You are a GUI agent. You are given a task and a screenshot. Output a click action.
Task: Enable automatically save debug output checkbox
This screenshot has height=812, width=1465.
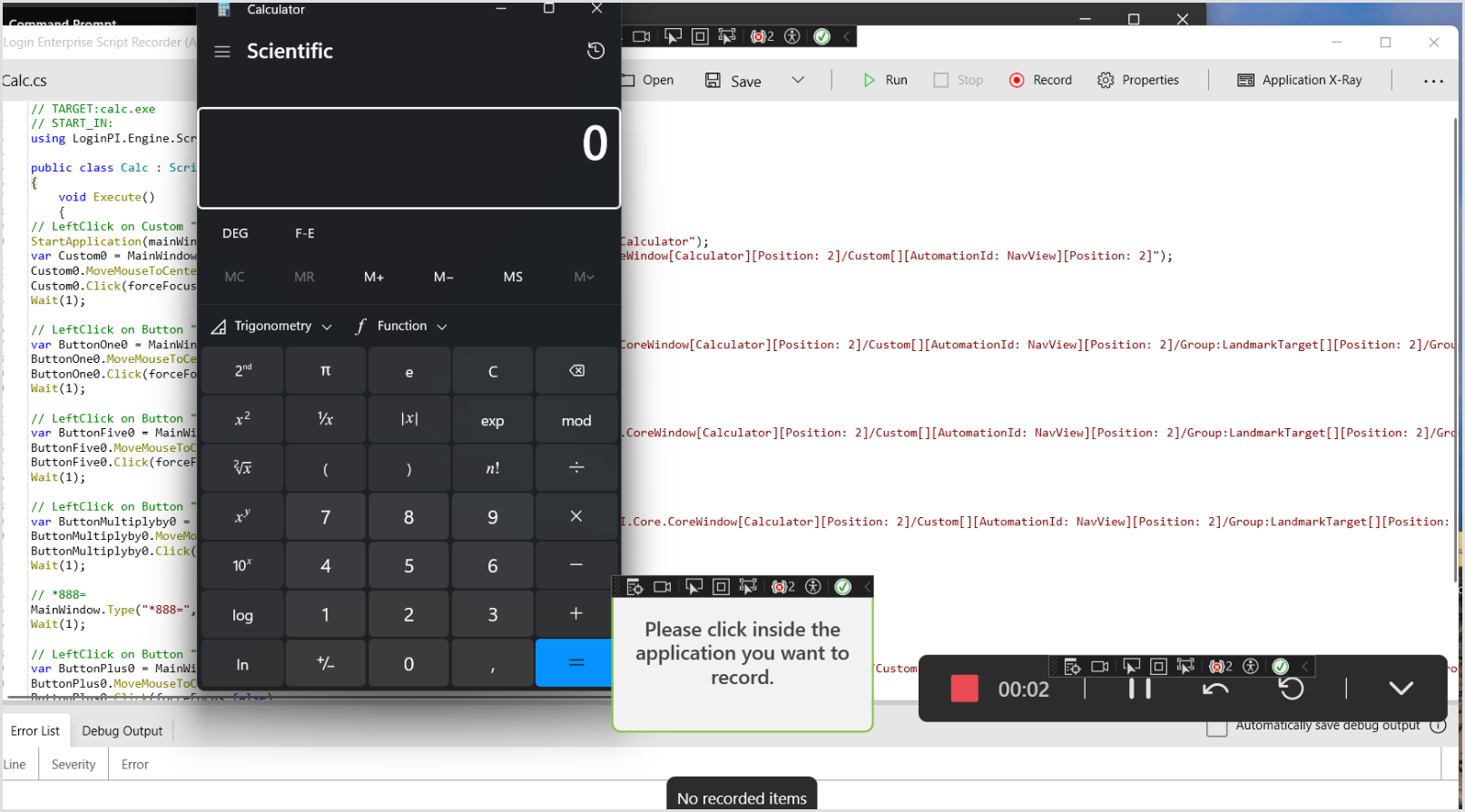point(1217,727)
